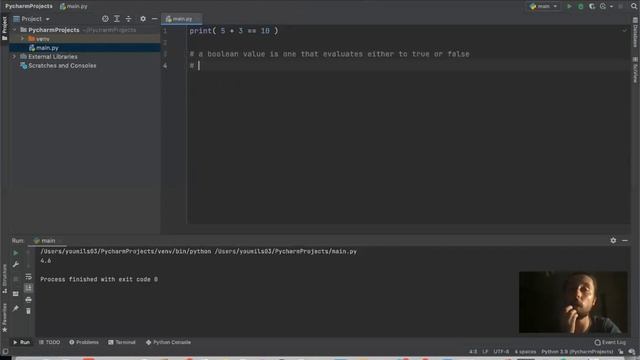
Task: Click main.py in the navigation breadcrumb
Action: point(74,6)
